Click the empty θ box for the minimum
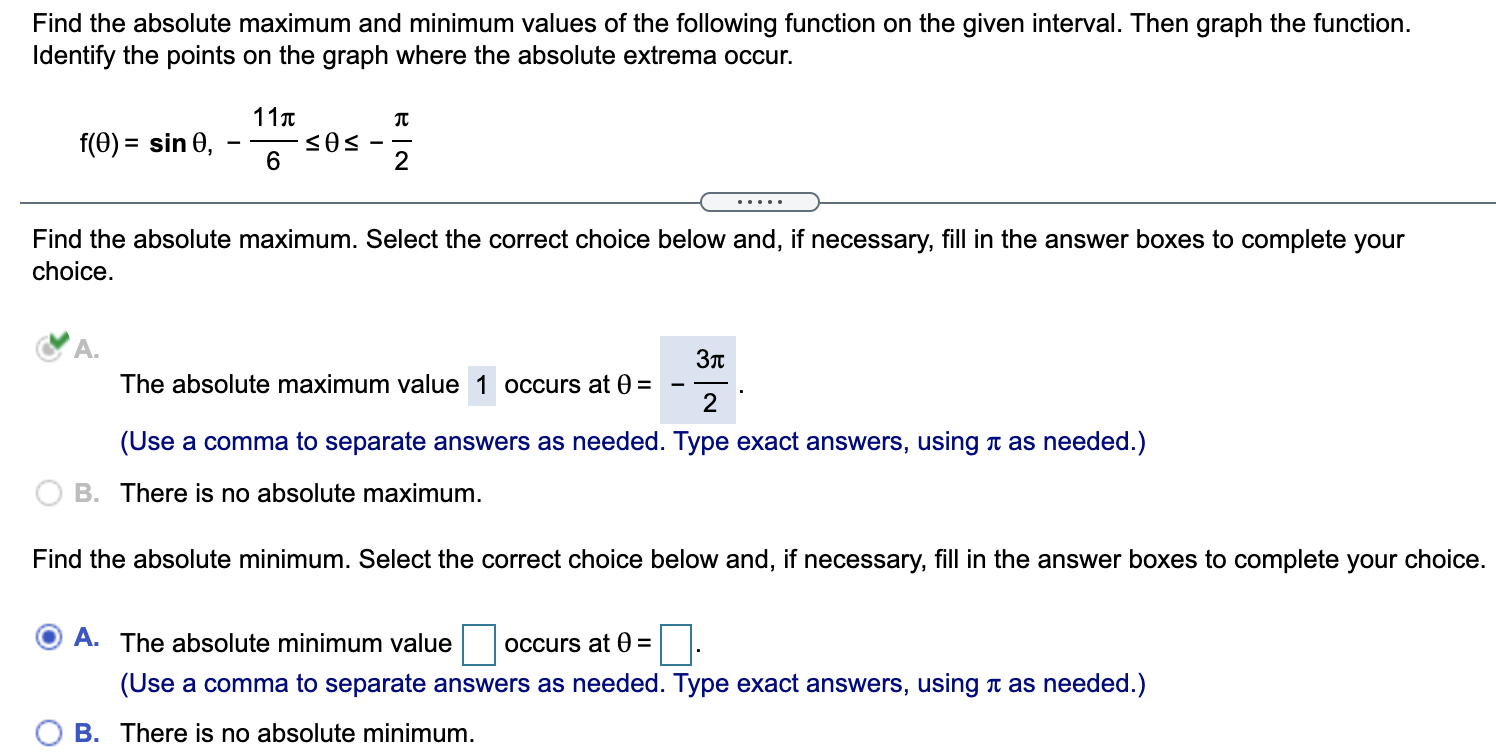Viewport: 1496px width, 756px height. (677, 644)
